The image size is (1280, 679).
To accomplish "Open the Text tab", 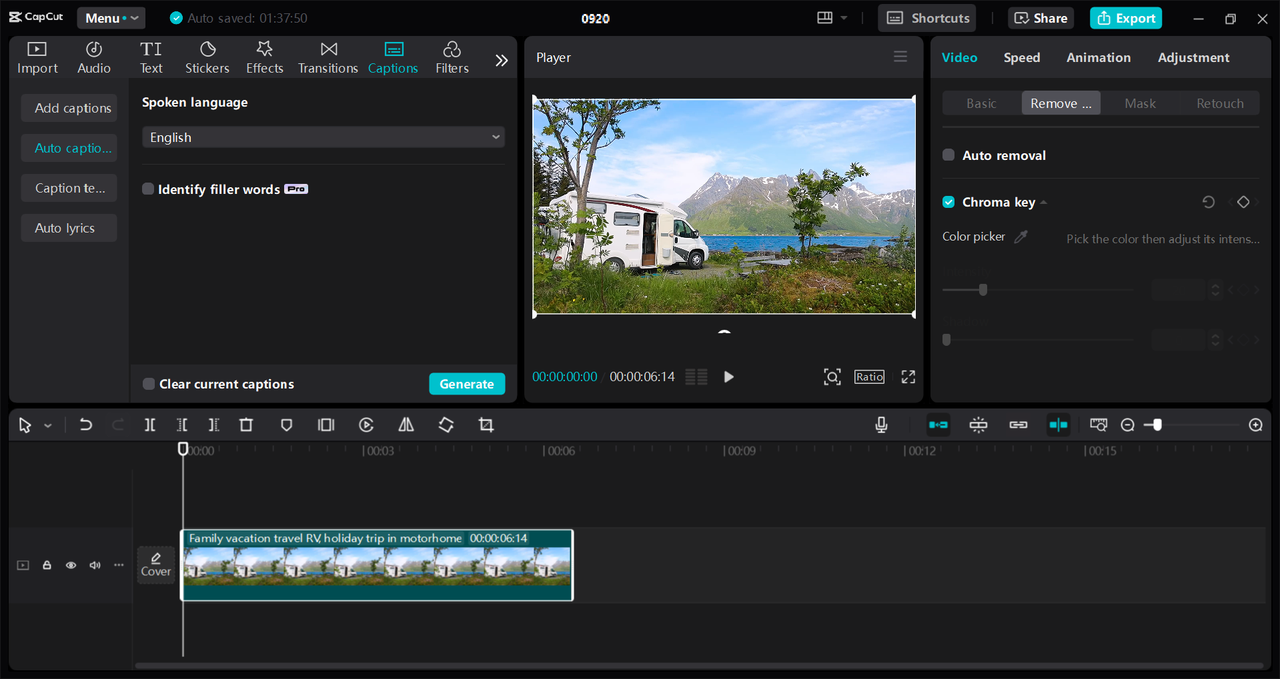I will [x=151, y=58].
